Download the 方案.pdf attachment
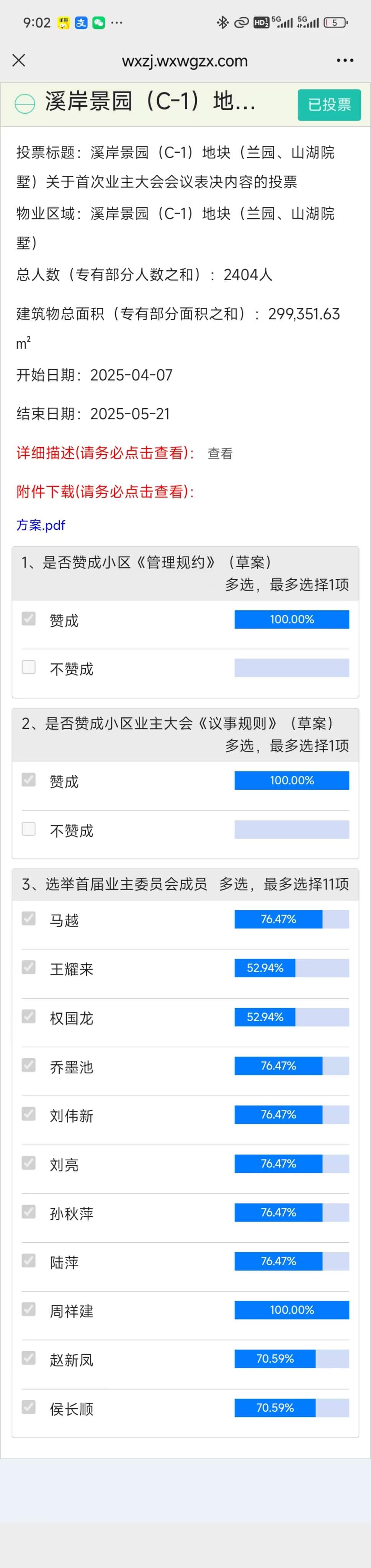This screenshot has height=1568, width=371. (x=41, y=525)
